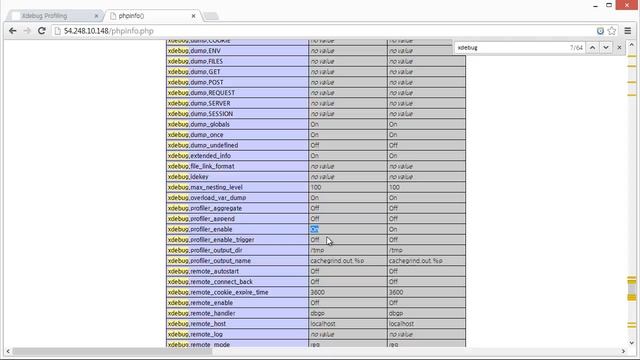This screenshot has width=640, height=360.
Task: Click the scroll left arrow of horizontal scrollbar
Action: click(x=8, y=351)
